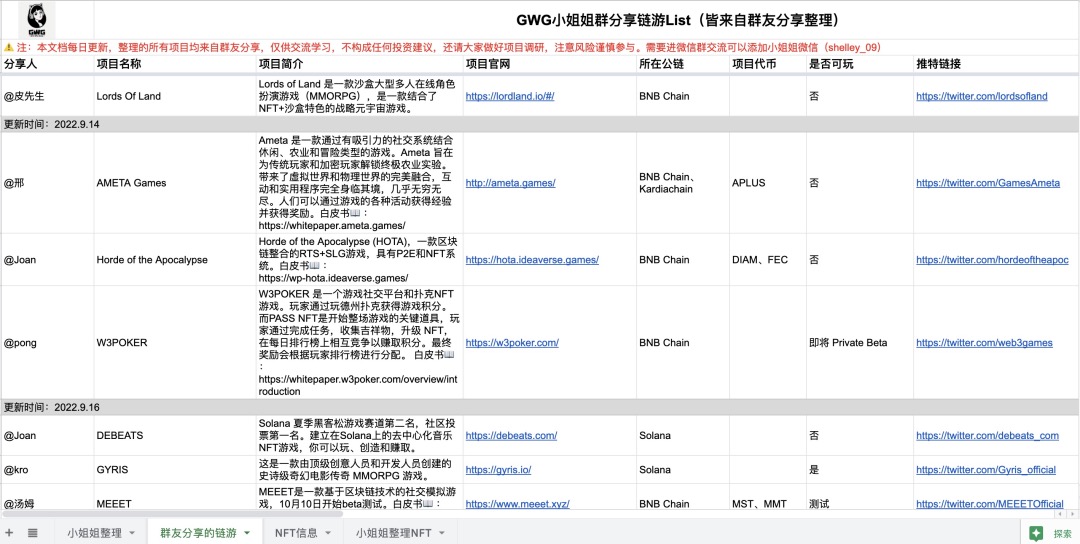This screenshot has width=1080, height=544.
Task: Open the ameta.games website link
Action: [x=510, y=183]
